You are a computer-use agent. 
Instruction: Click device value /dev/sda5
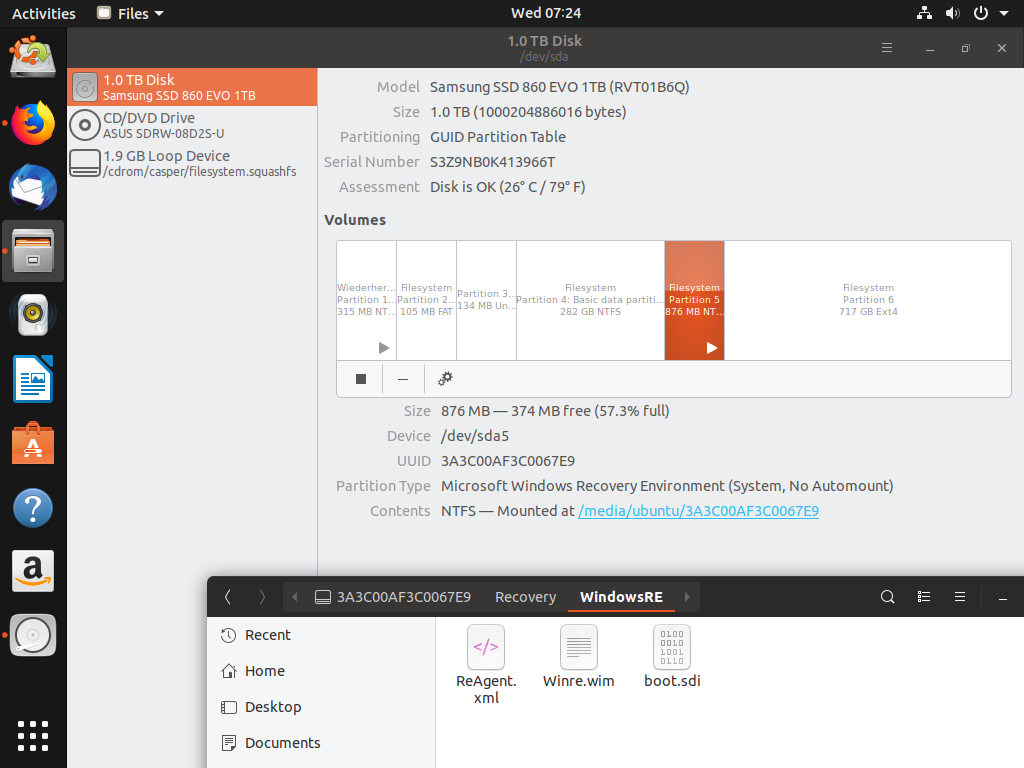(x=475, y=436)
